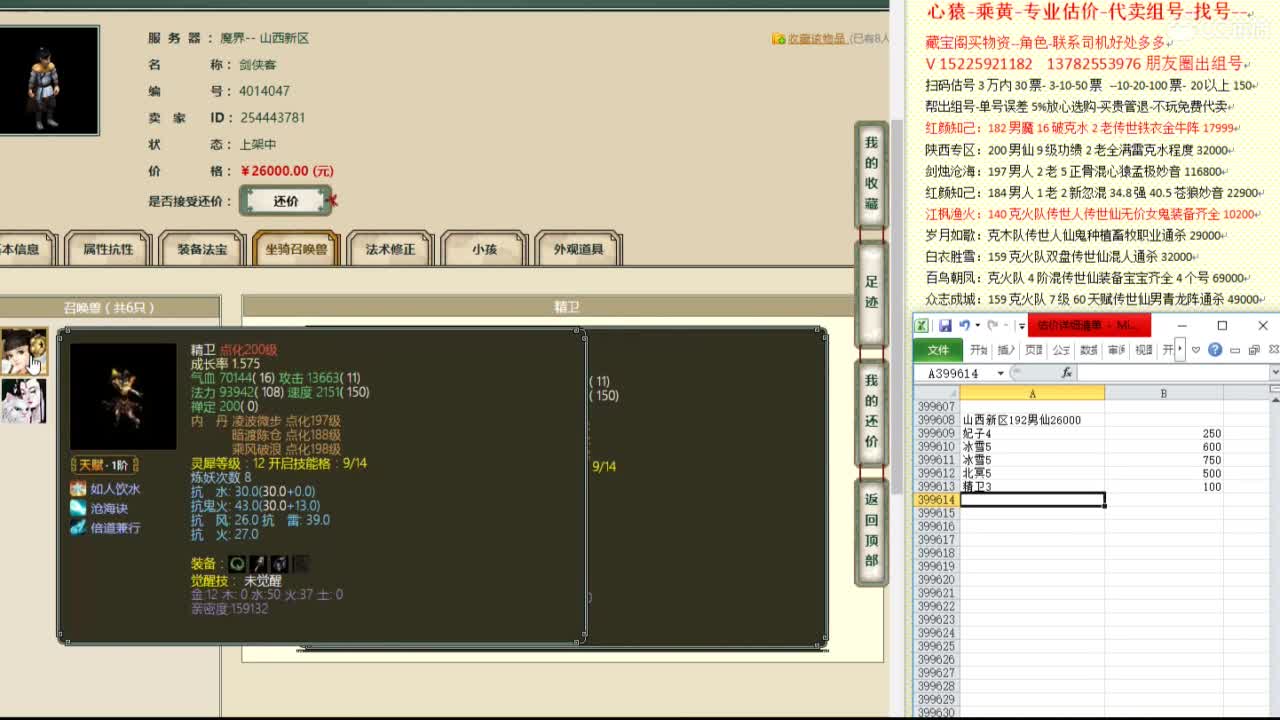This screenshot has height=720, width=1280.
Task: Click the Excel formula bar input
Action: (x=1173, y=373)
